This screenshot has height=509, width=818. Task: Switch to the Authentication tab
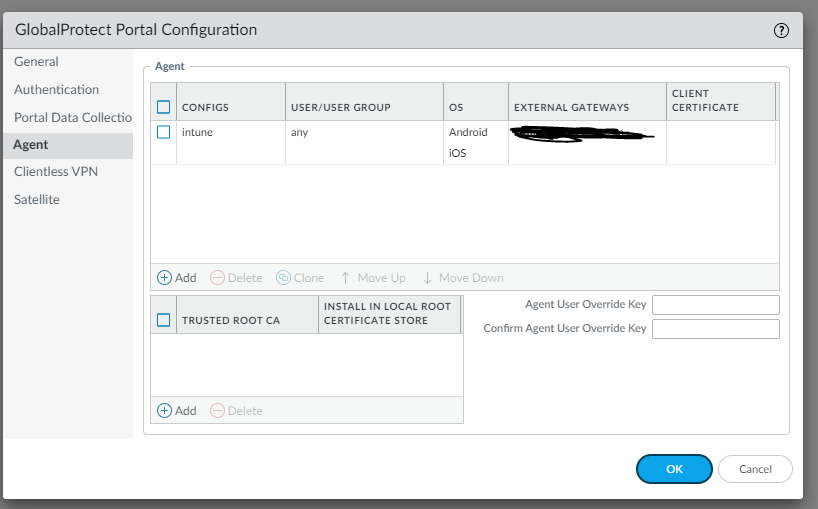click(57, 90)
